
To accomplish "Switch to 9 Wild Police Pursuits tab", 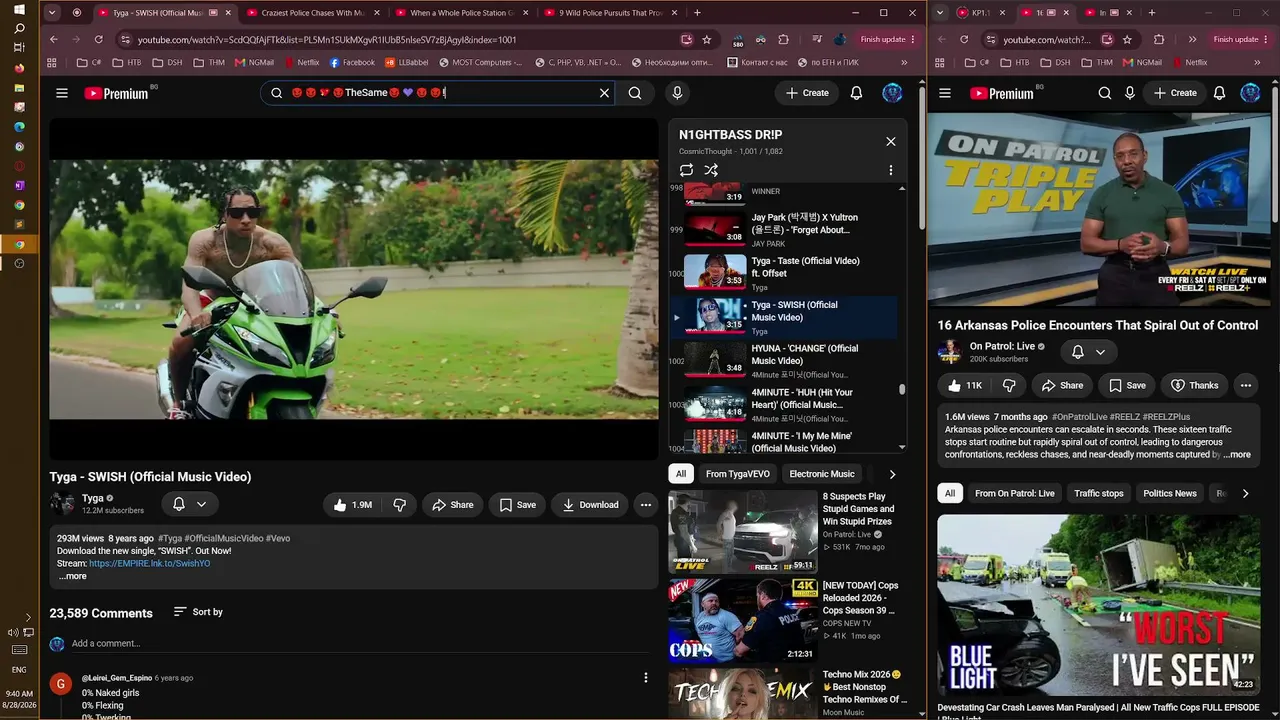I will pos(610,13).
